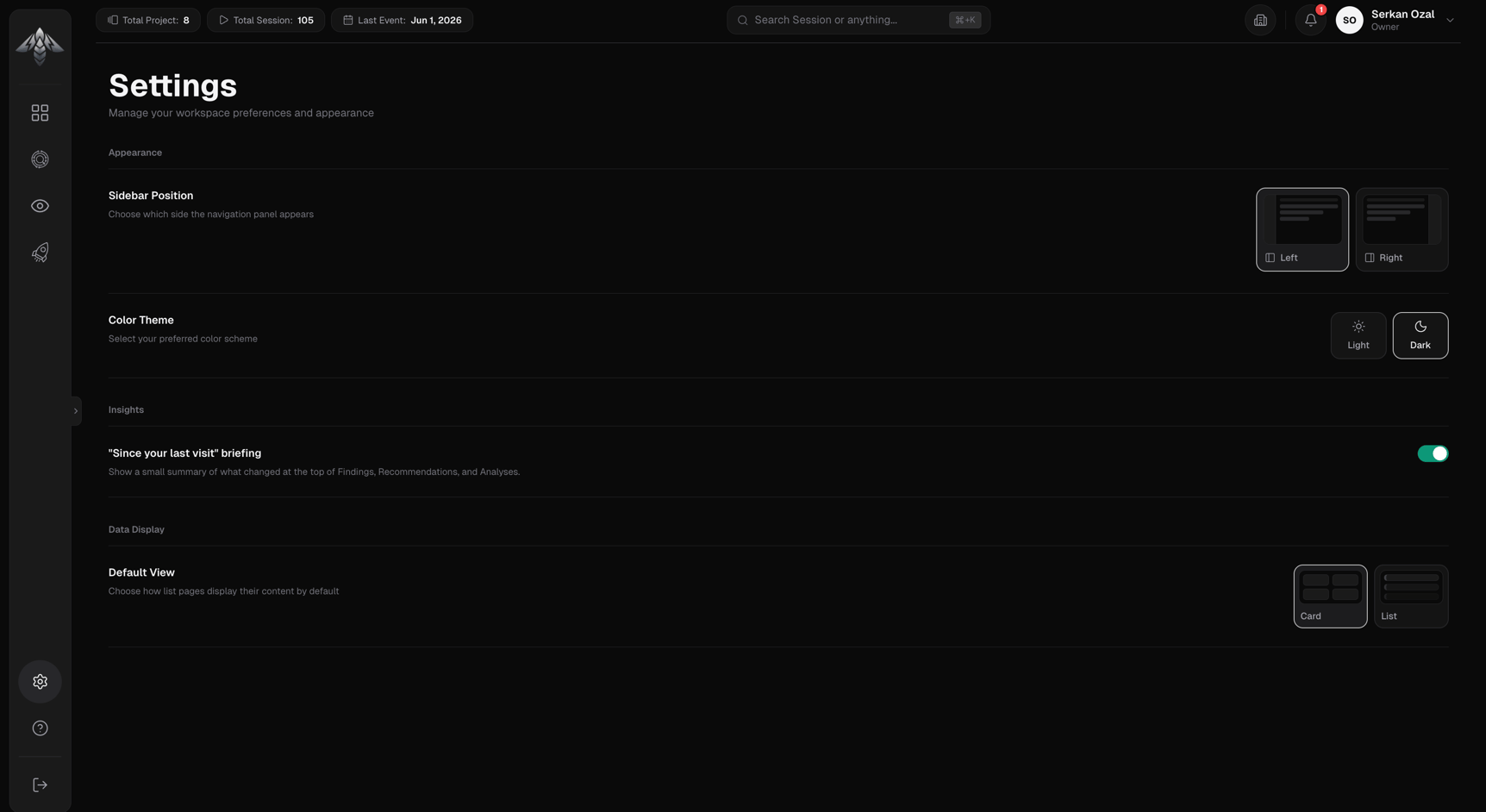Select Card default view
The width and height of the screenshot is (1486, 812).
point(1330,597)
